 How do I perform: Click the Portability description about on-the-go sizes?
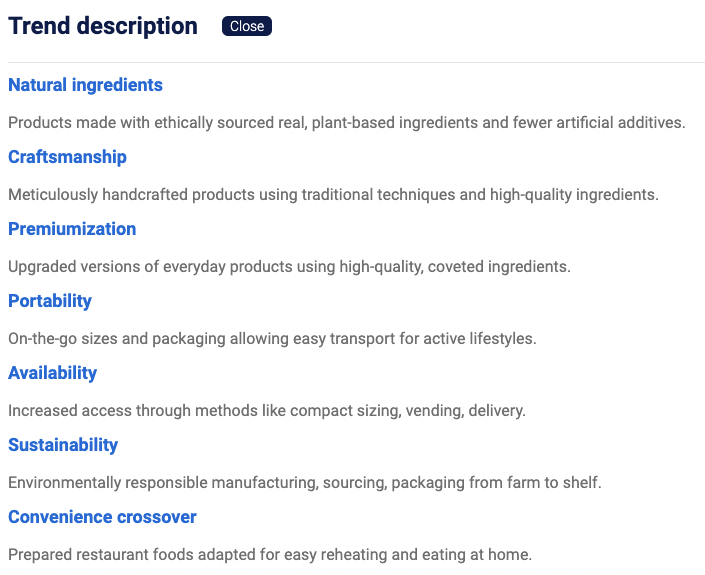coord(272,339)
